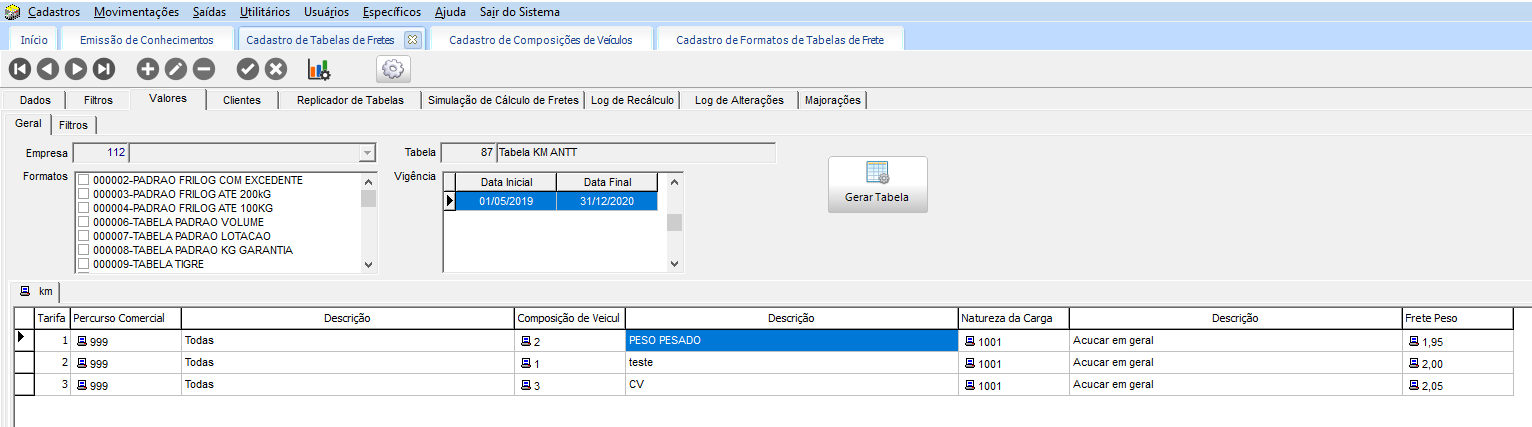Open the Cadastros menu
Image resolution: width=1532 pixels, height=427 pixels.
tap(55, 12)
